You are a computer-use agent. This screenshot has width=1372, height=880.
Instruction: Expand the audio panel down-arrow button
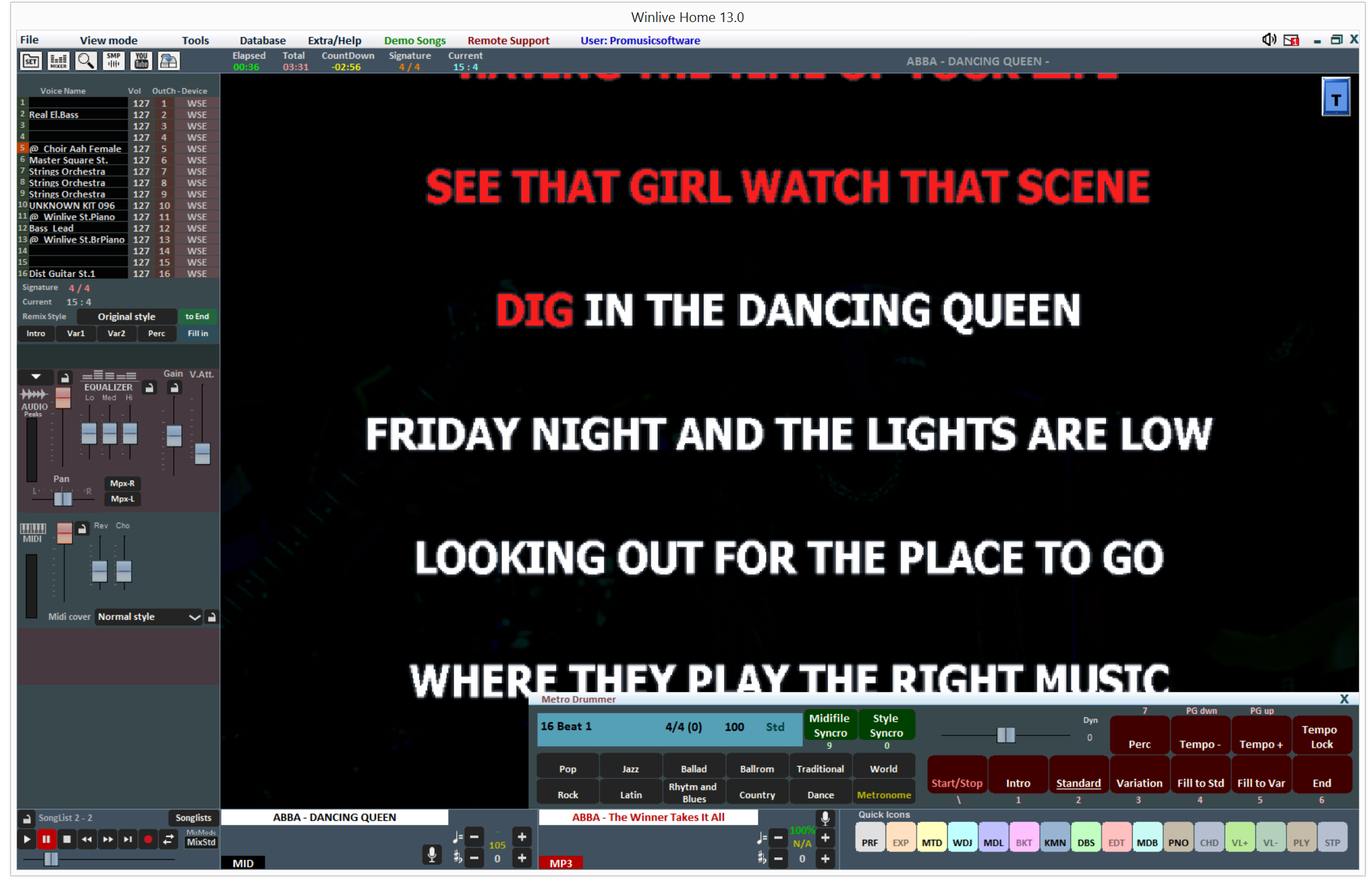pyautogui.click(x=36, y=377)
